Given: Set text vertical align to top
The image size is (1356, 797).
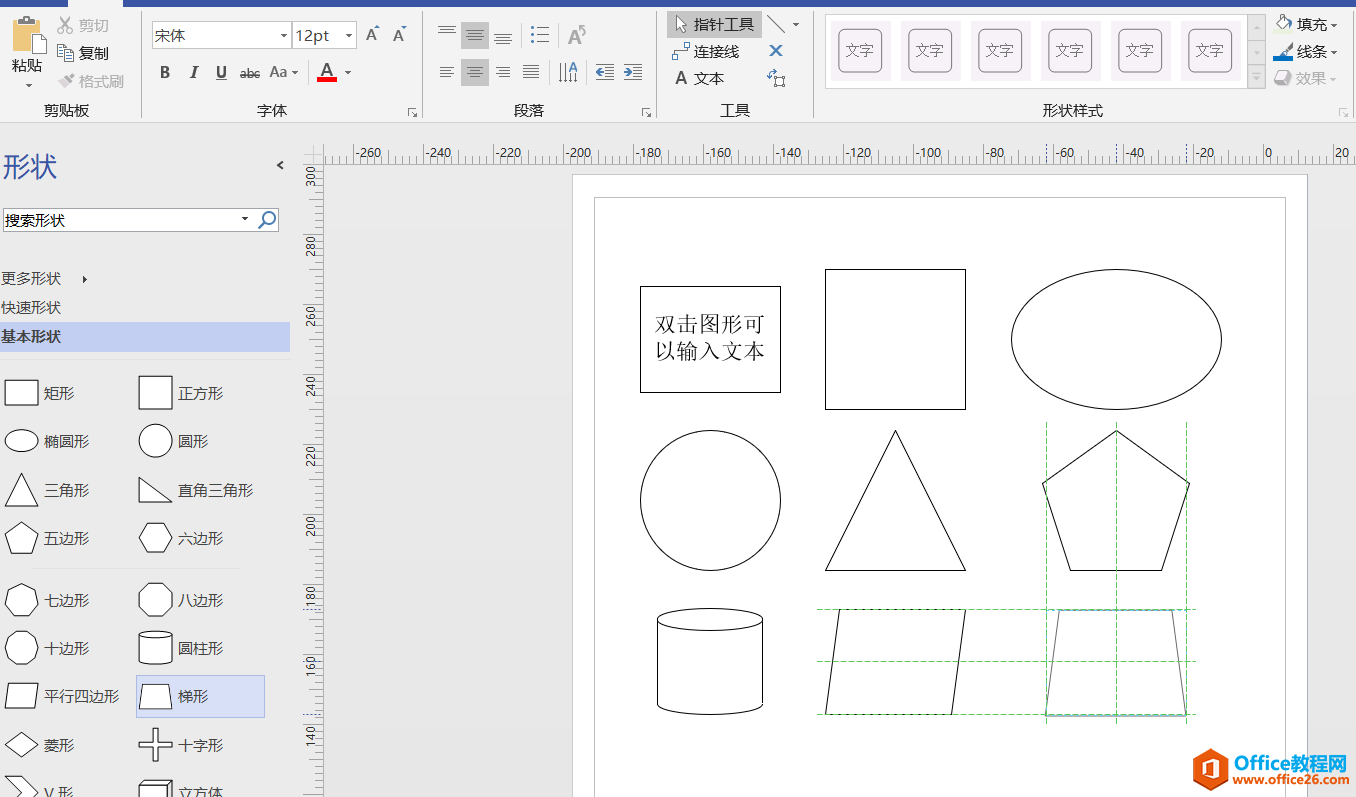Looking at the screenshot, I should point(447,35).
